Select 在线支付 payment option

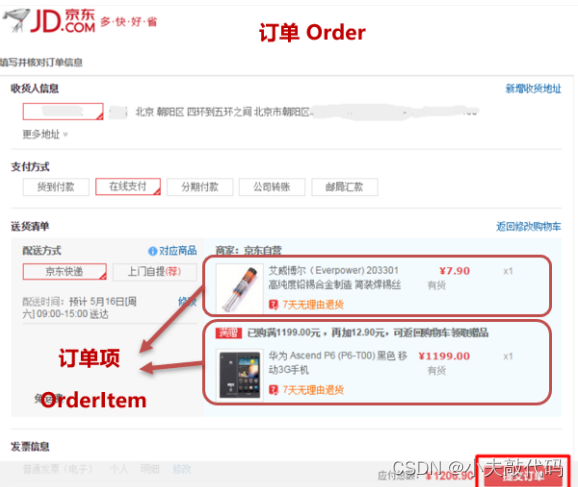point(128,187)
